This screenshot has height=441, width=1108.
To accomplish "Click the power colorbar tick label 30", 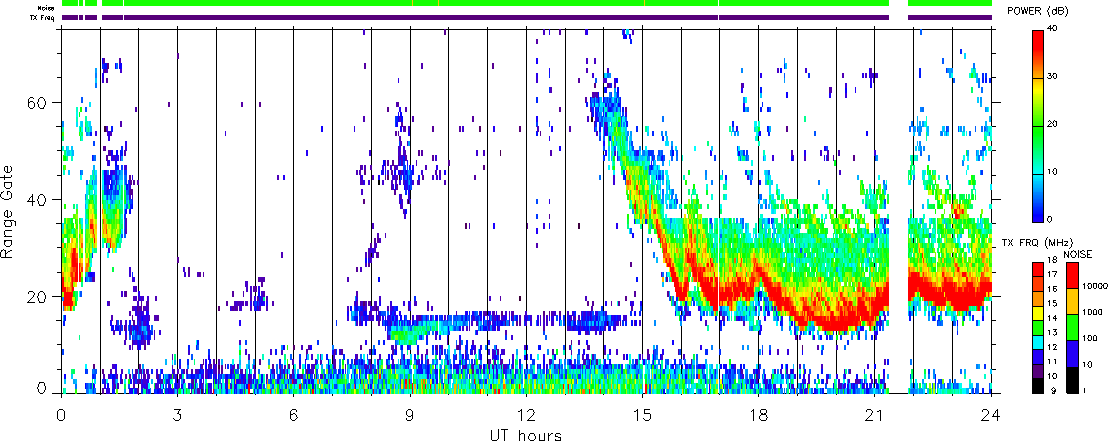I will [1051, 77].
